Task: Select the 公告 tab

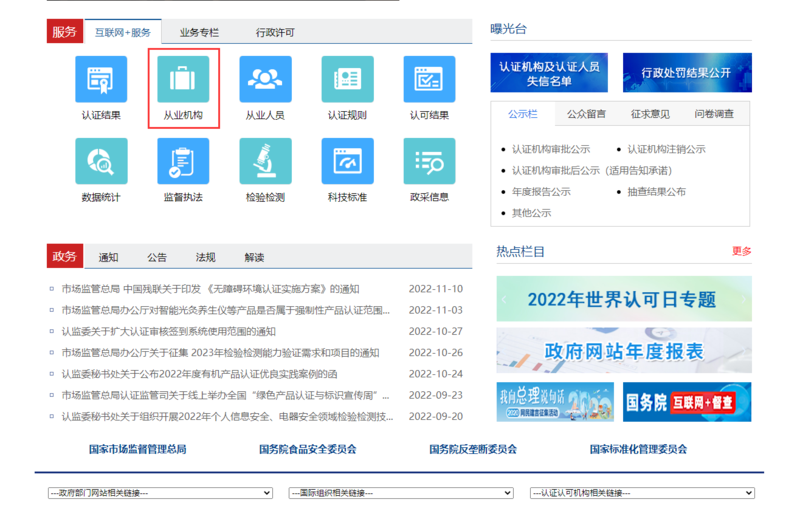Action: coord(157,258)
